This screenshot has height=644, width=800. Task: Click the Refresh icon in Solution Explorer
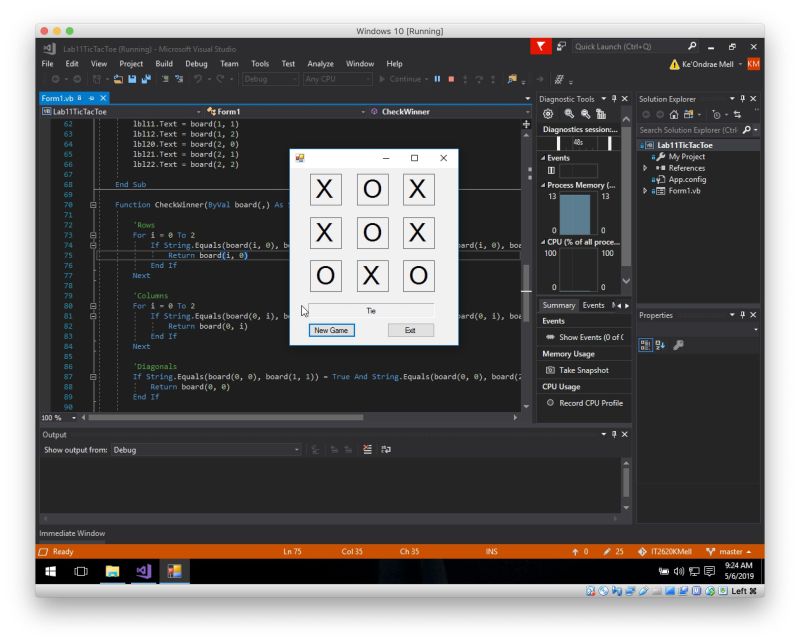[x=737, y=114]
